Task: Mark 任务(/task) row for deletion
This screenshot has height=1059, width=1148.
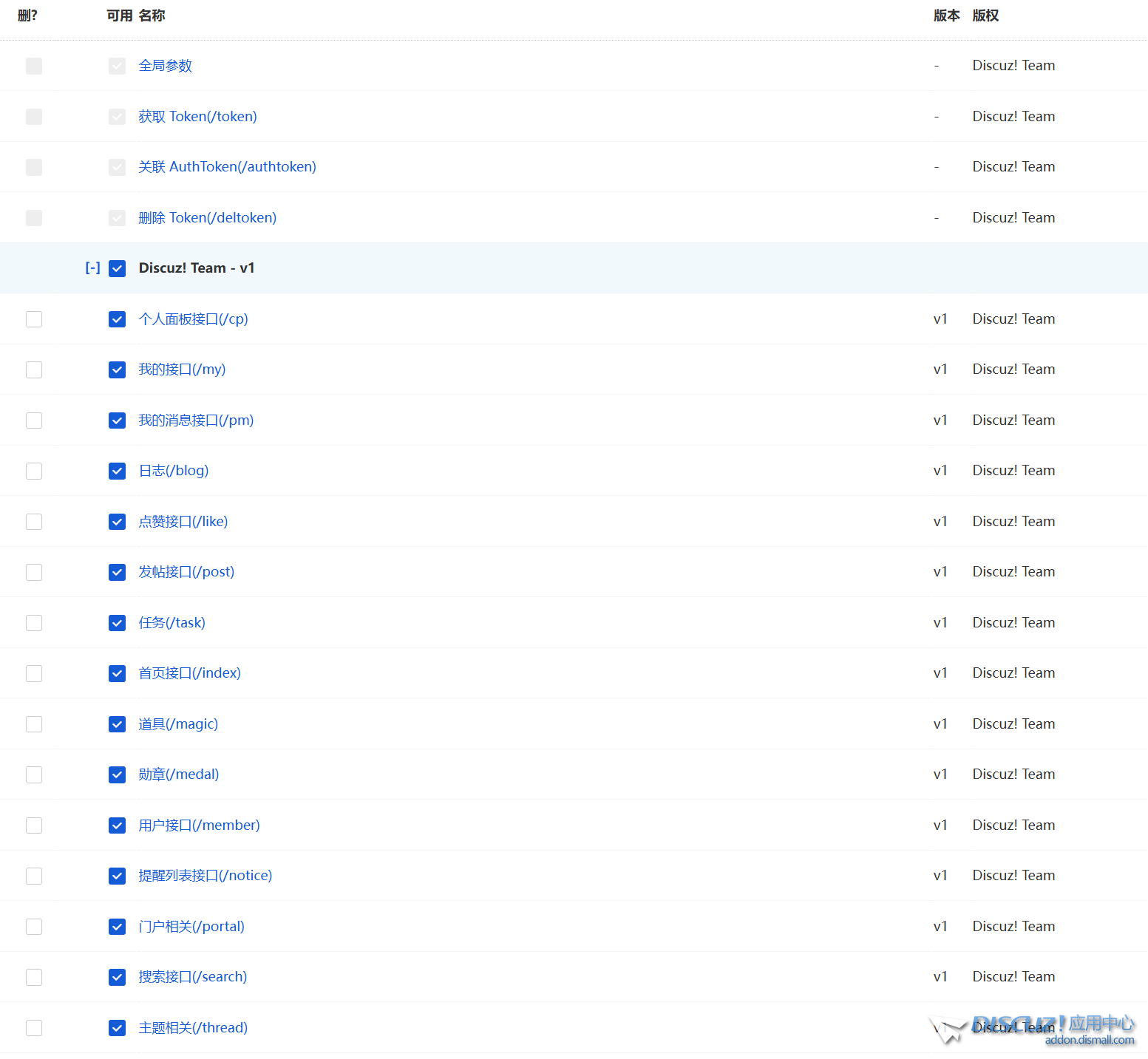Action: (x=34, y=623)
